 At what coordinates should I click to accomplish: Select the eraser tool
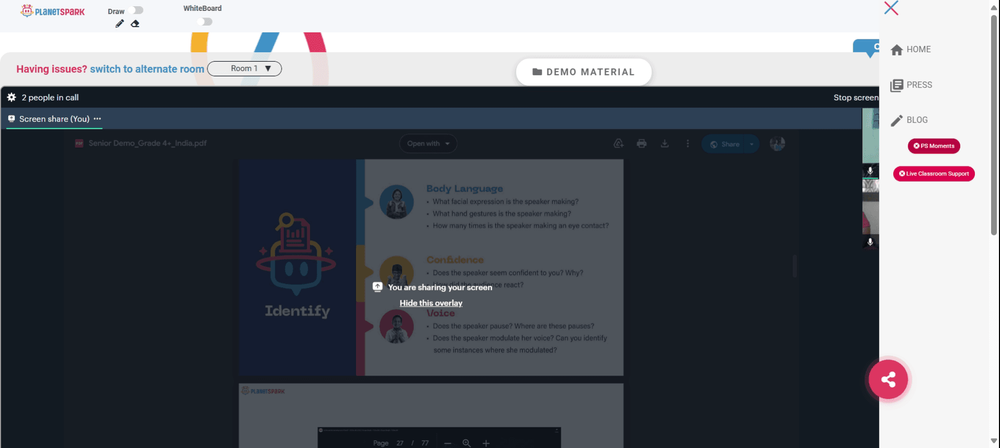(x=135, y=24)
